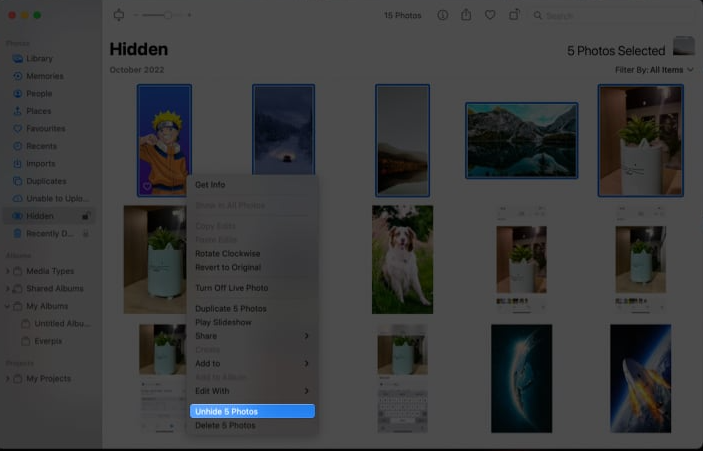The height and width of the screenshot is (451, 703).
Task: Click heart badge on Naruto photo
Action: 147,186
